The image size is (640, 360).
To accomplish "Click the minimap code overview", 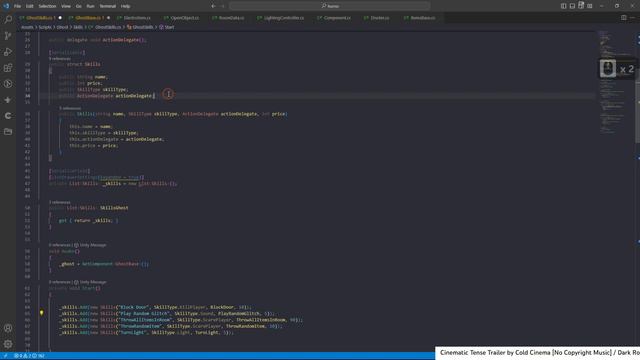I will (x=616, y=82).
